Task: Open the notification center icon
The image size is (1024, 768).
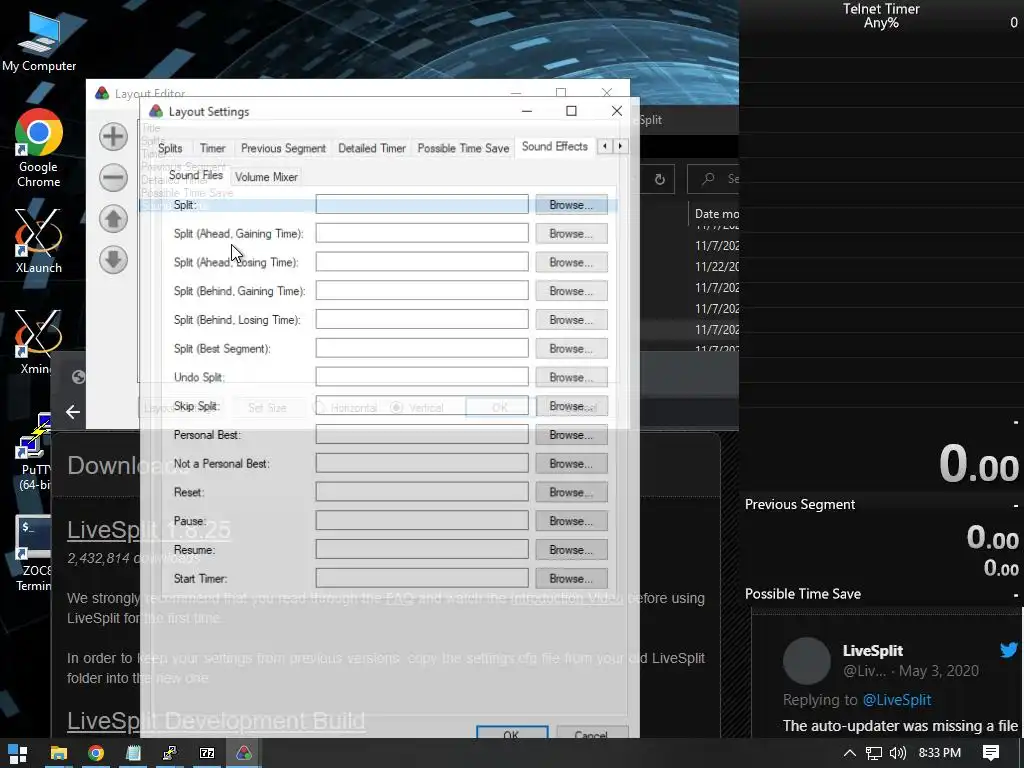Action: coord(991,753)
